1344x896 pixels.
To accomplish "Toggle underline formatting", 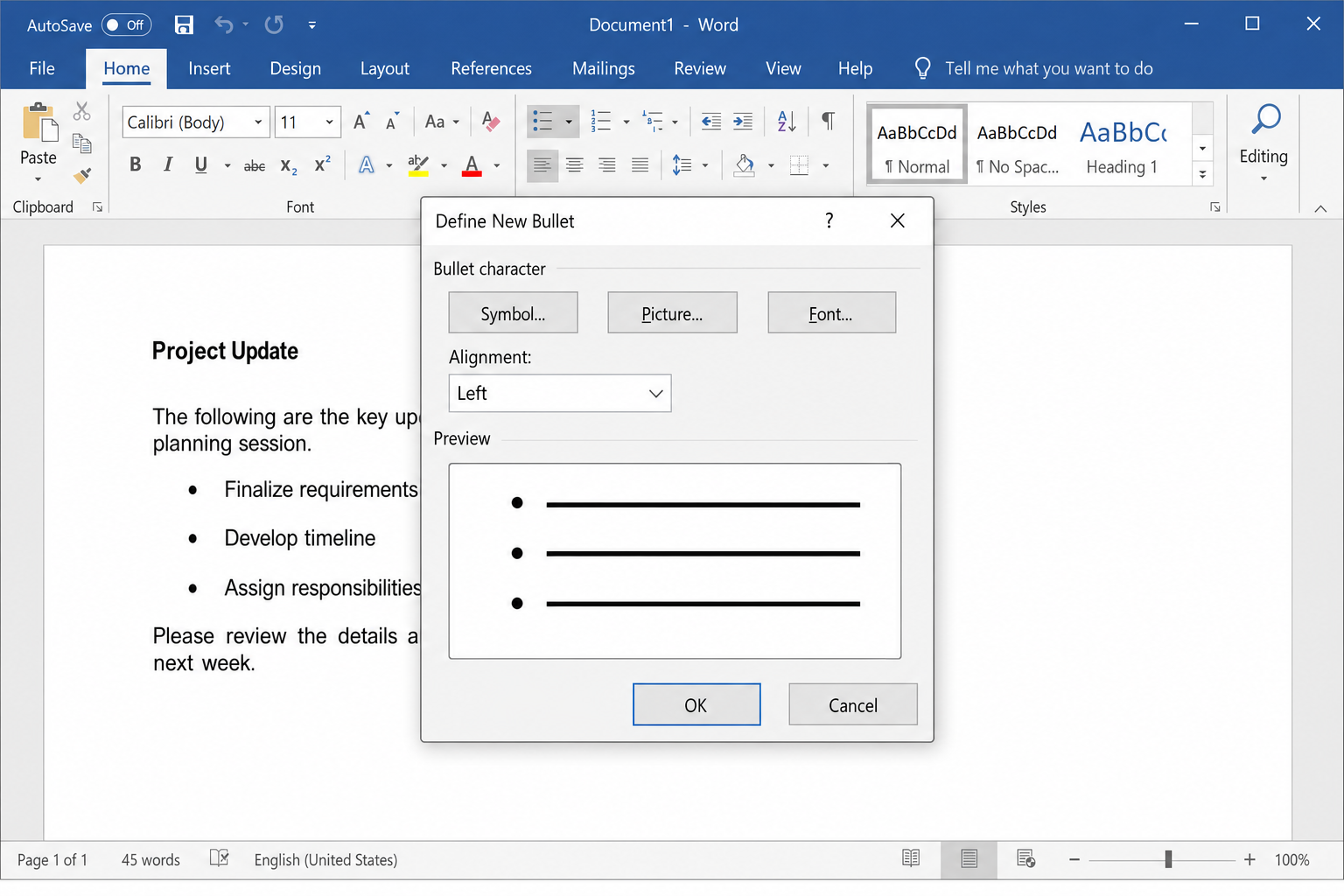I will 201,164.
